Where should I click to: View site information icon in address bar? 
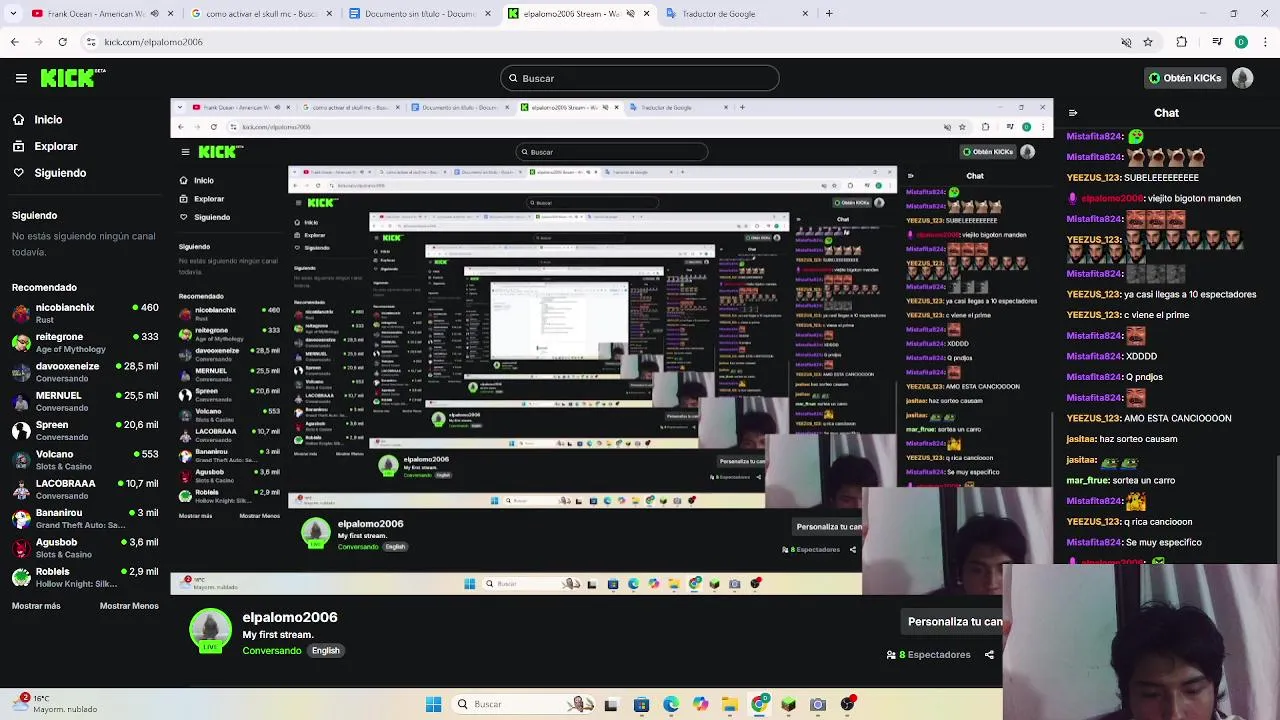(91, 42)
